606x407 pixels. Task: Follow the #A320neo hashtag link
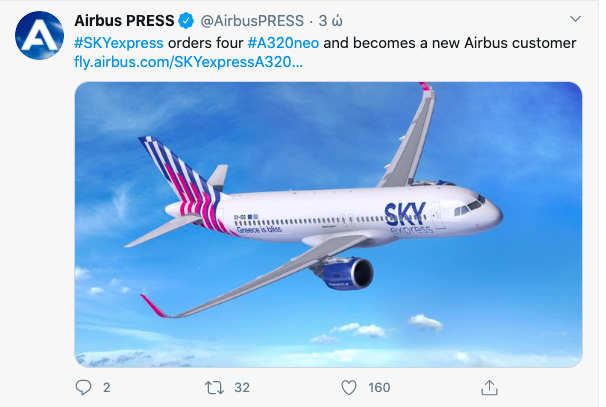pos(283,43)
